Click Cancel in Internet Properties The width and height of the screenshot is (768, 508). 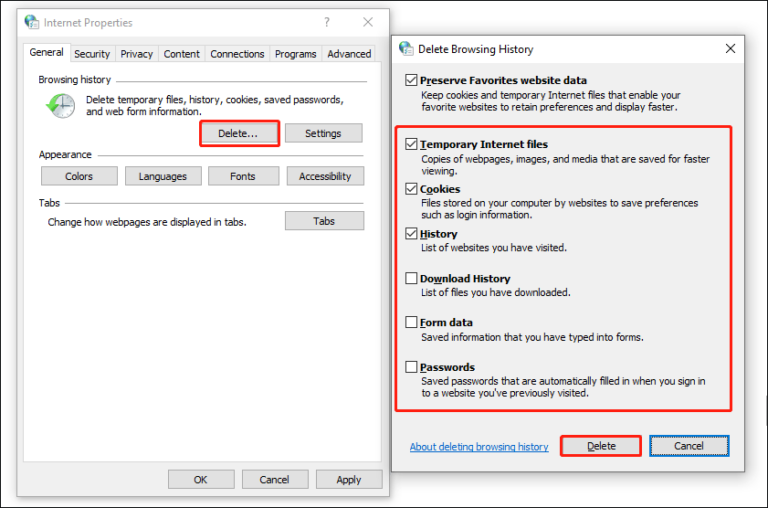point(275,480)
